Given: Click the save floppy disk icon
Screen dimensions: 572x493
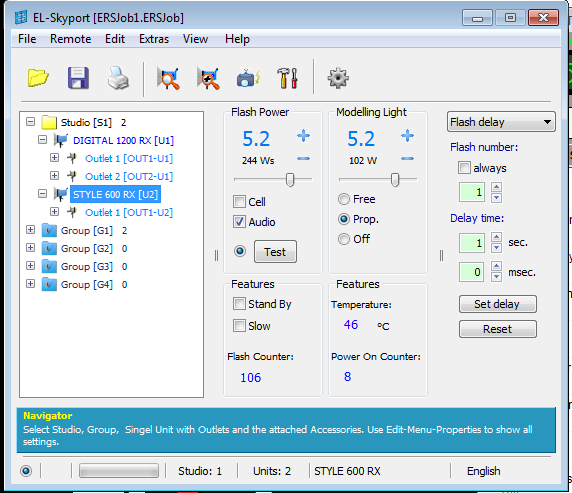Looking at the screenshot, I should (x=78, y=78).
